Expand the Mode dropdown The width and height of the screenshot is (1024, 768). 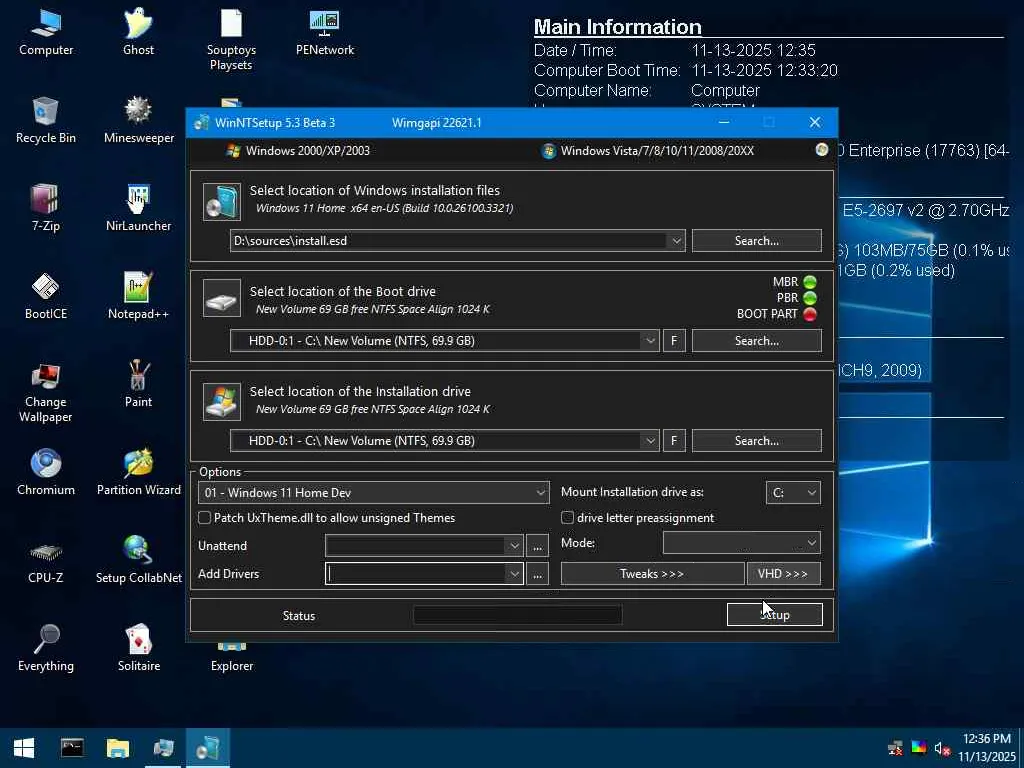[x=742, y=543]
